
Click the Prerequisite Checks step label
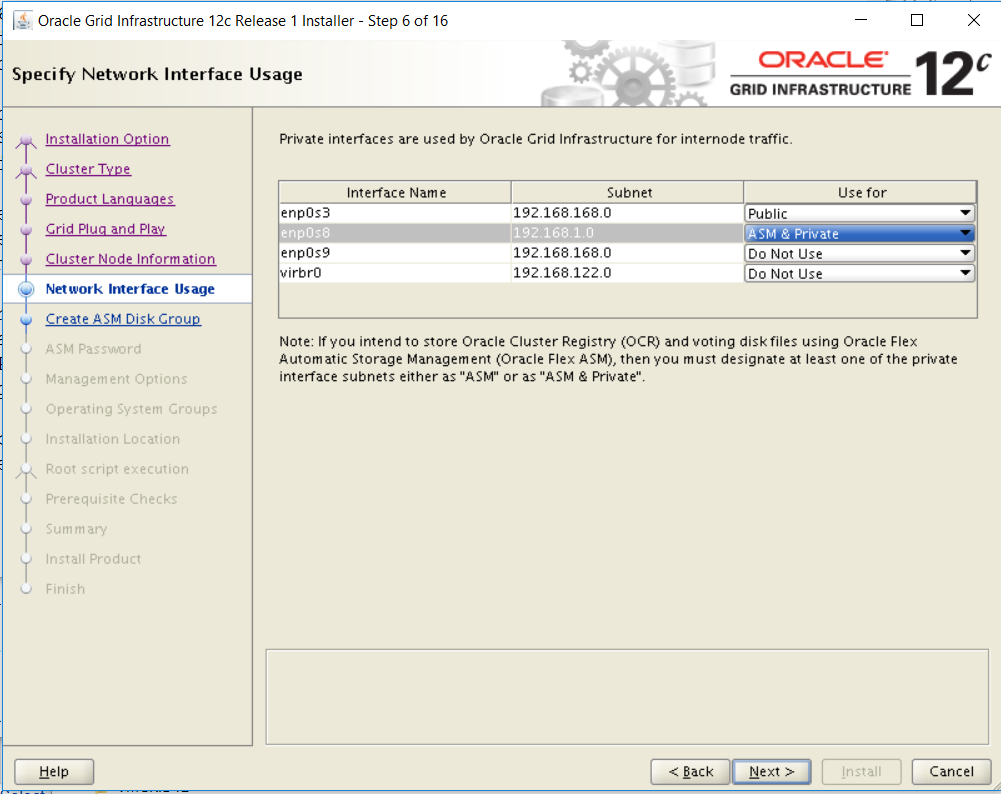coord(111,499)
